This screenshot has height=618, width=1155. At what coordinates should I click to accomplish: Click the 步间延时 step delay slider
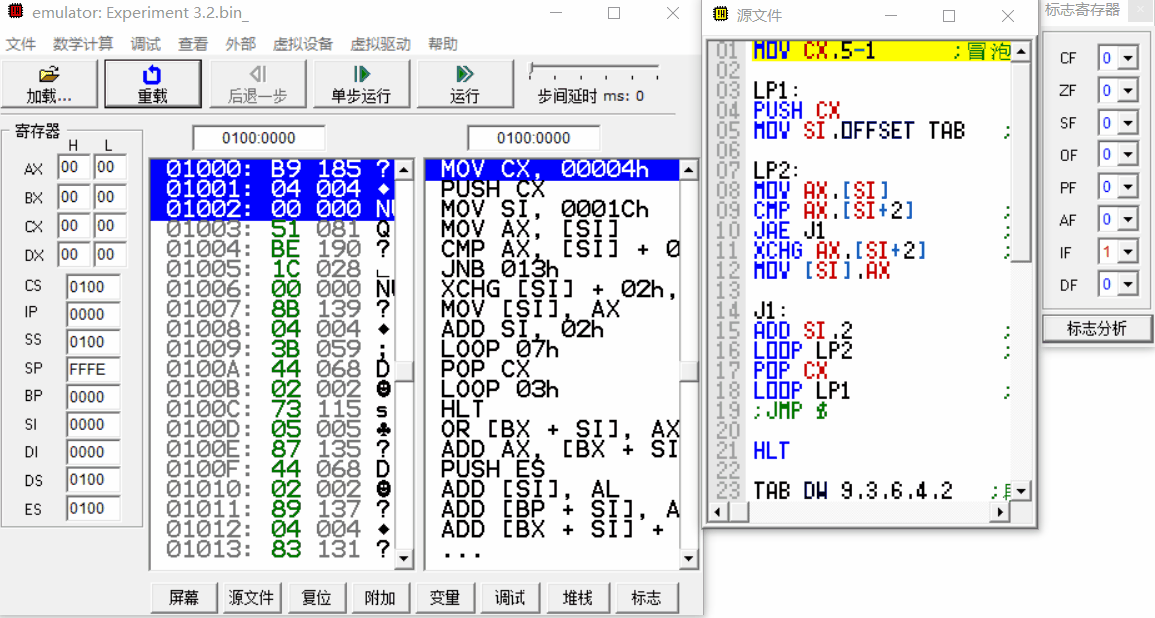[x=593, y=72]
